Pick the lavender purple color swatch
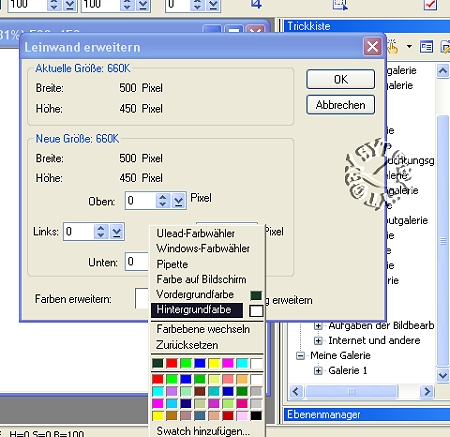This screenshot has height=437, width=450. click(172, 391)
